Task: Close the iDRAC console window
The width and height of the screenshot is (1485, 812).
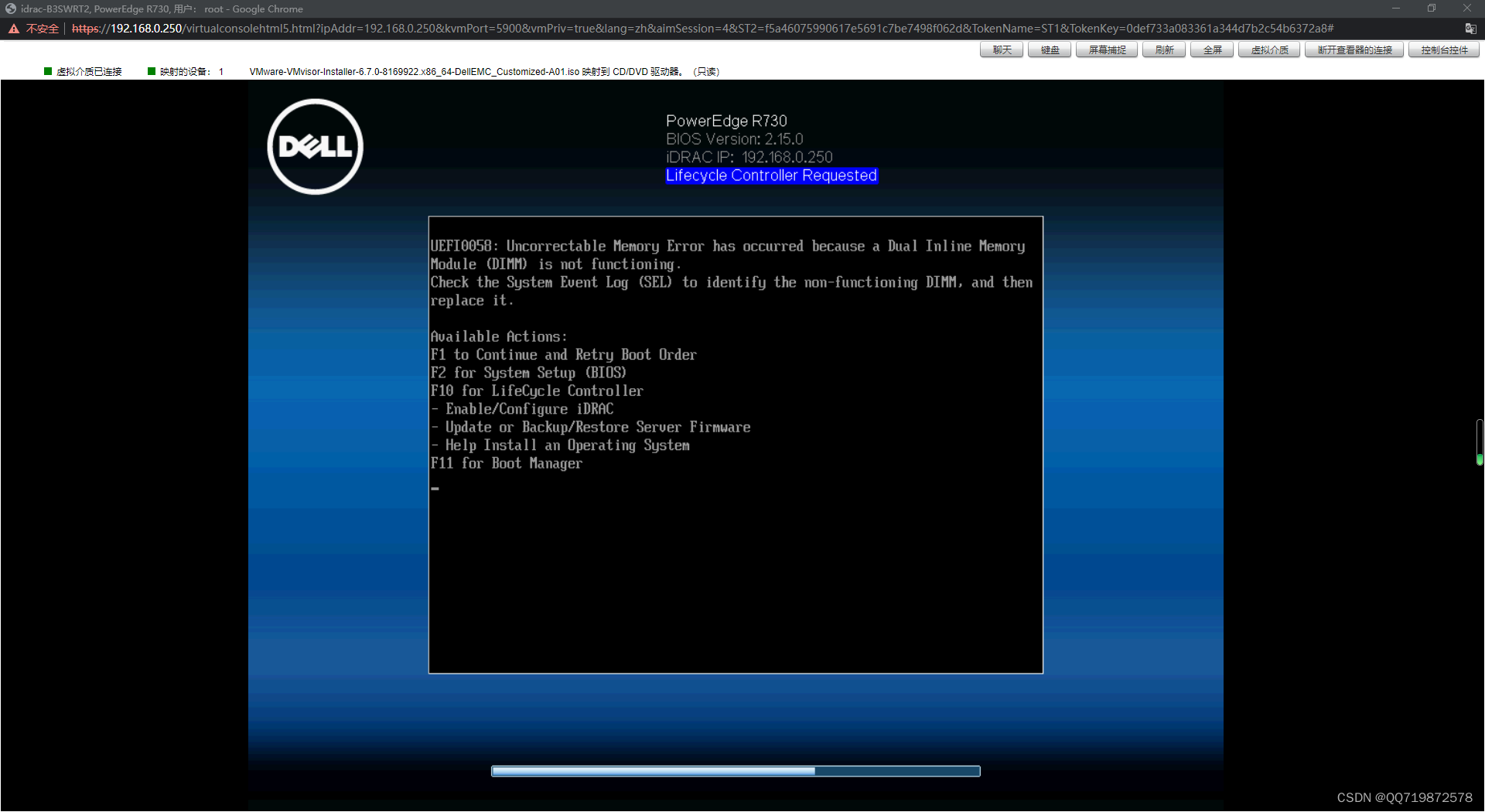Action: (1467, 9)
